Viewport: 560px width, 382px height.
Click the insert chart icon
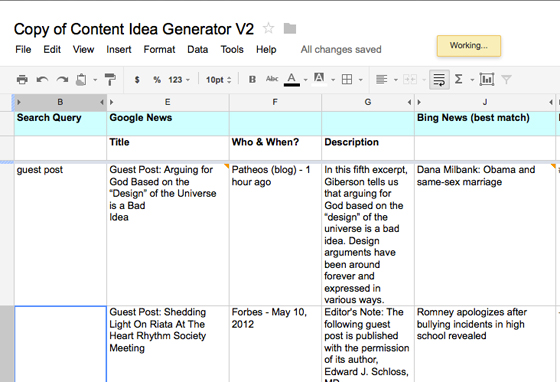click(487, 79)
